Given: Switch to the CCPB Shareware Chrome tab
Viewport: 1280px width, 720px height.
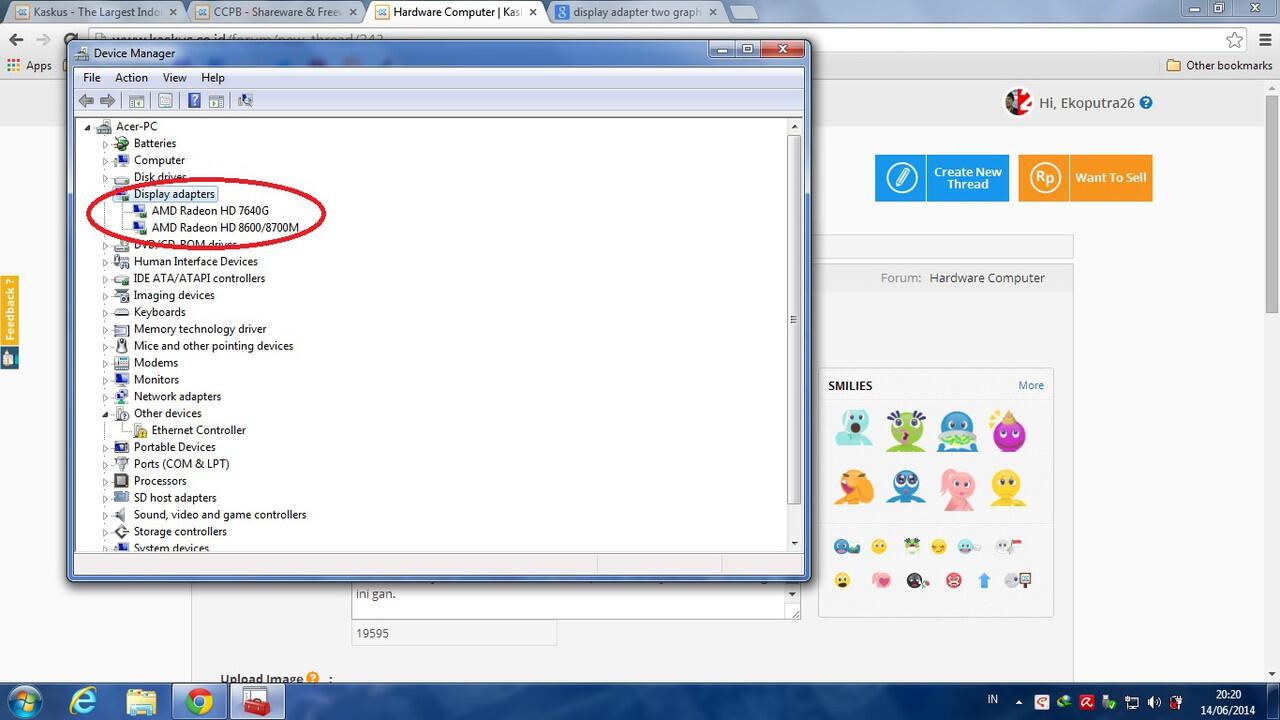Looking at the screenshot, I should click(275, 12).
